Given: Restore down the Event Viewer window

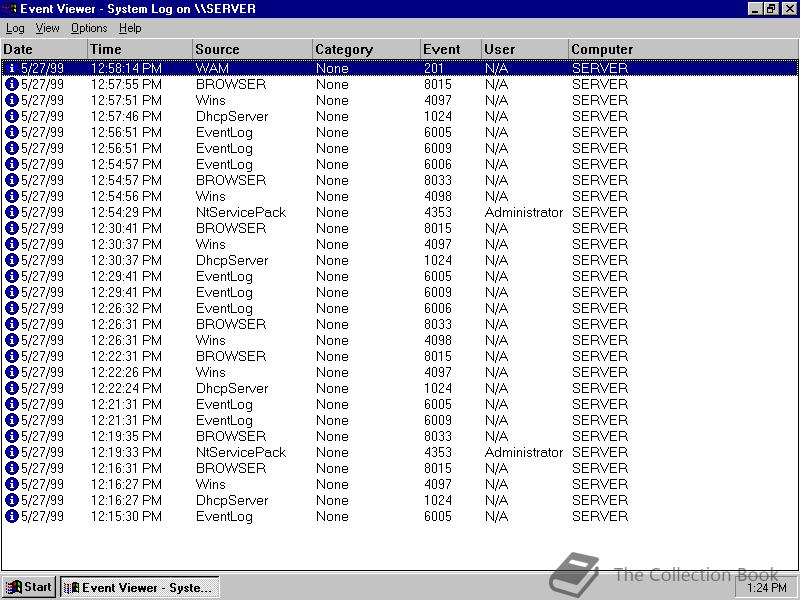Looking at the screenshot, I should 771,9.
